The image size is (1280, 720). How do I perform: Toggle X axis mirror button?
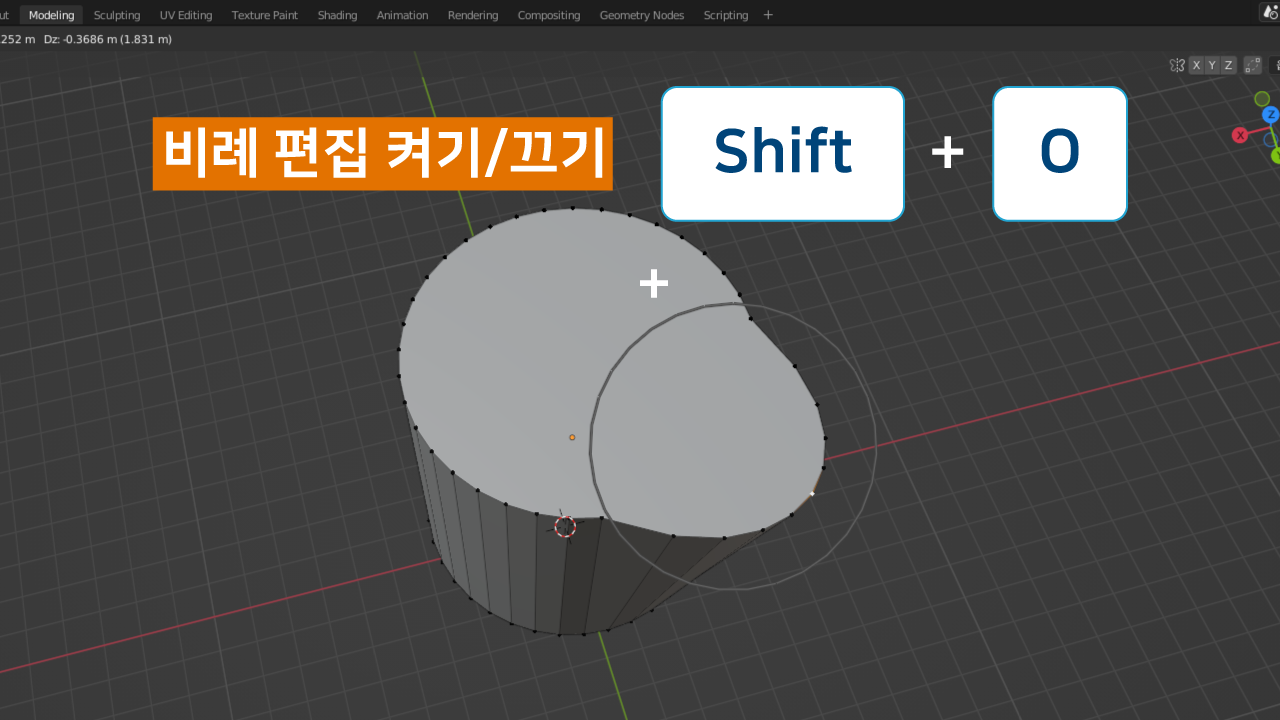pyautogui.click(x=1196, y=65)
